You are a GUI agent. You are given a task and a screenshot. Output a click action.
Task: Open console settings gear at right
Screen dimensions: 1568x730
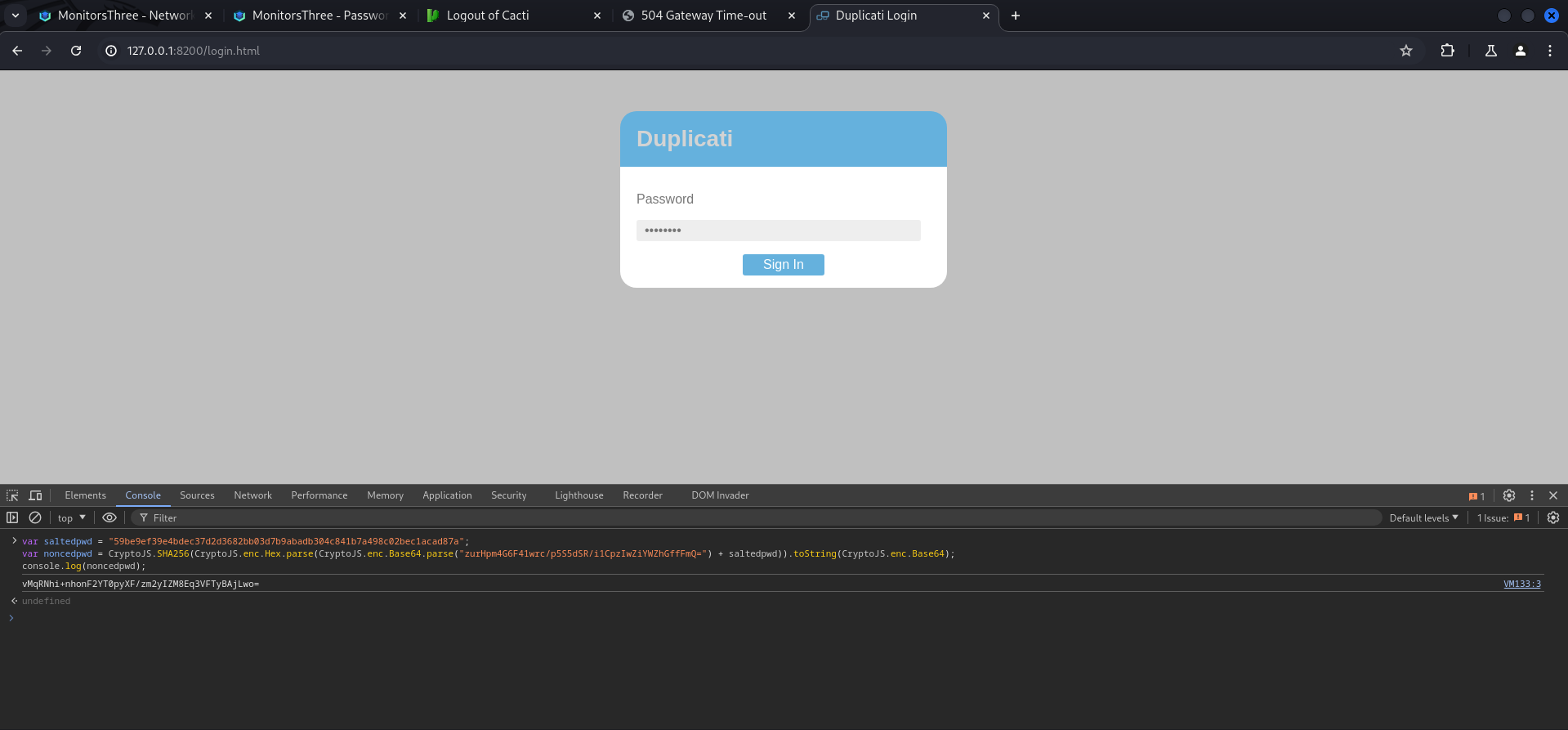coord(1553,517)
